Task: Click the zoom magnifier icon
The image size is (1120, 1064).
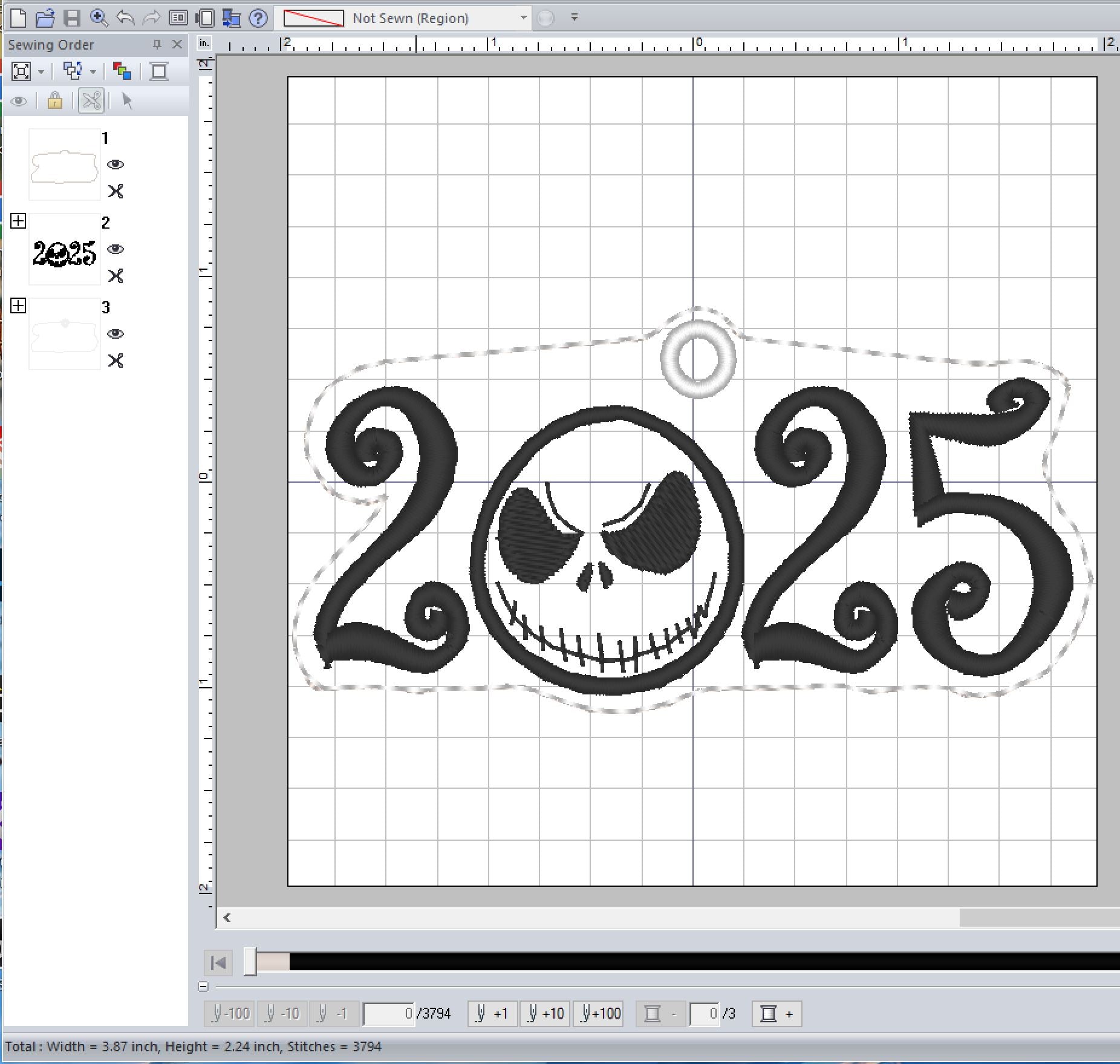Action: 99,18
